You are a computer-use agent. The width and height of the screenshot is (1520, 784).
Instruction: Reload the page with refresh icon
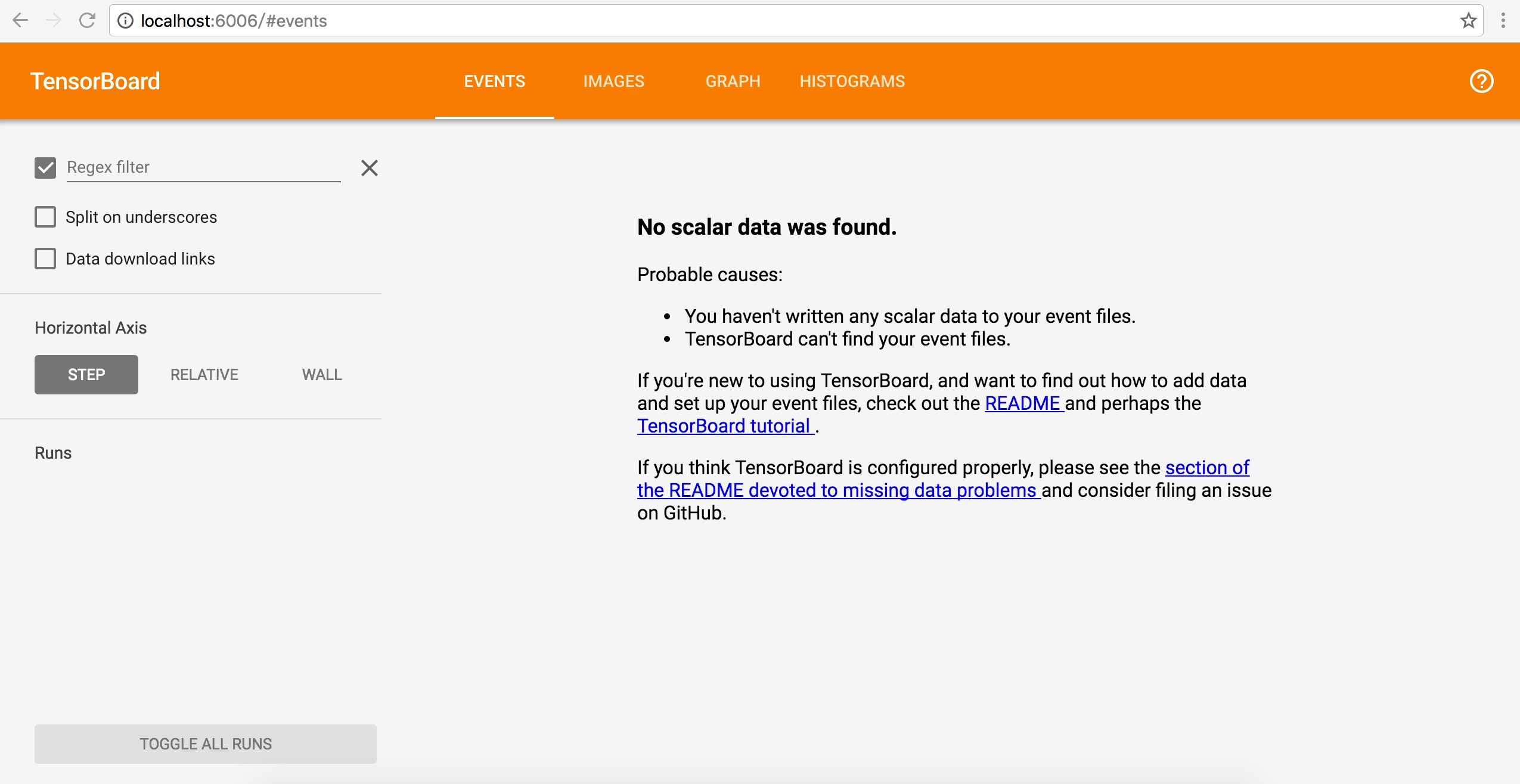pos(87,21)
